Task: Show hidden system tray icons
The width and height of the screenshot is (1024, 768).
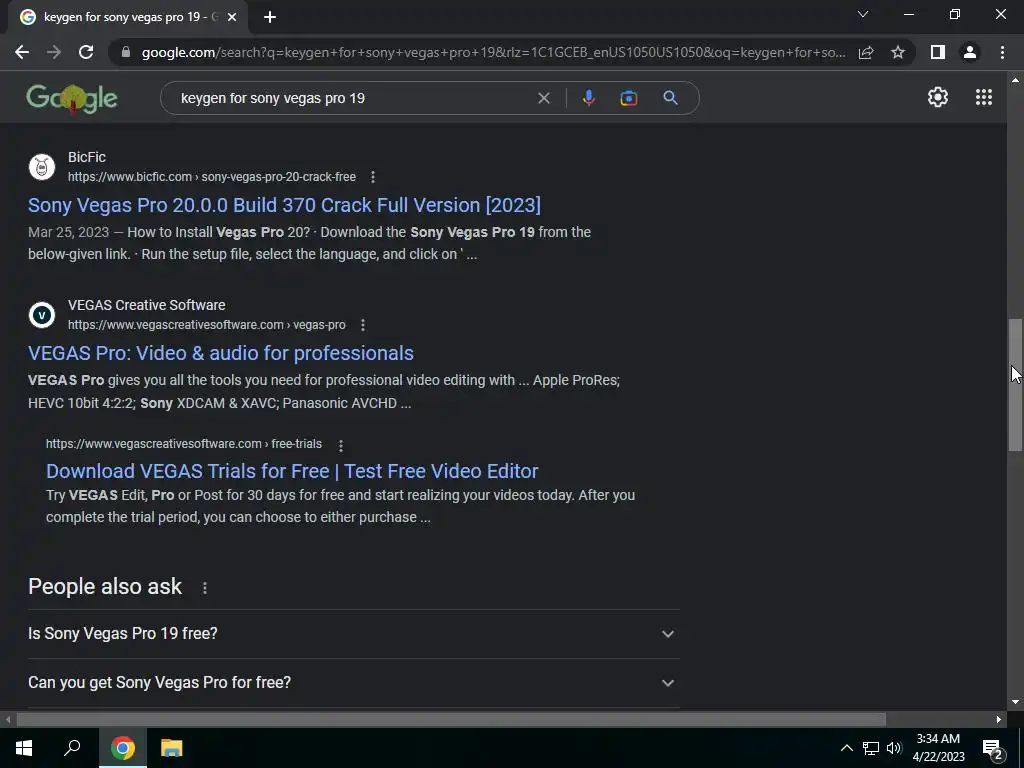Action: [846, 748]
